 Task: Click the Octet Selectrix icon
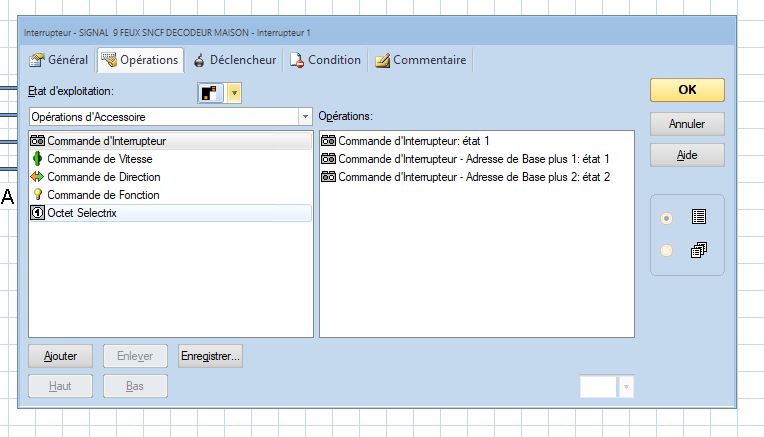(x=38, y=213)
